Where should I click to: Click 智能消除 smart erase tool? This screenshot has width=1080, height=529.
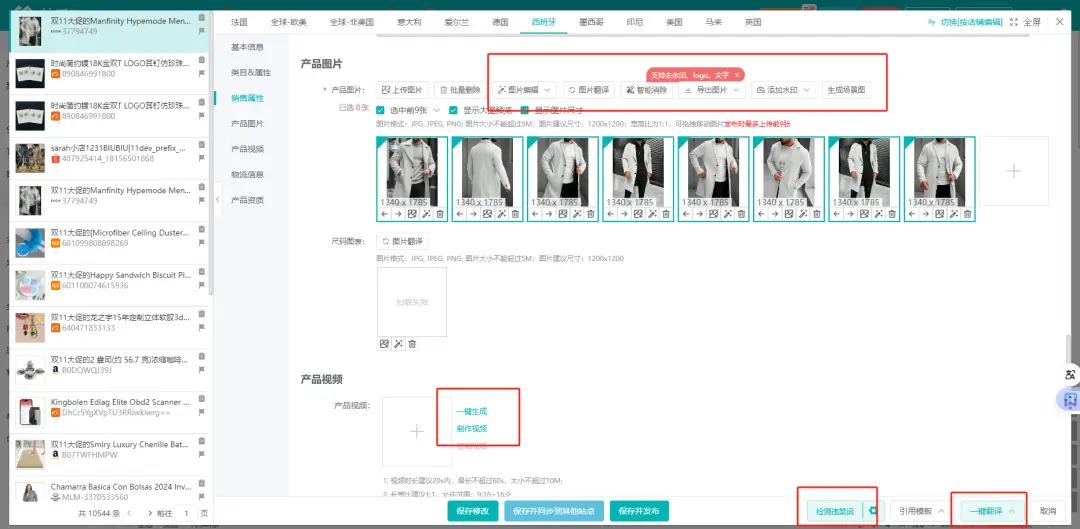pyautogui.click(x=646, y=90)
